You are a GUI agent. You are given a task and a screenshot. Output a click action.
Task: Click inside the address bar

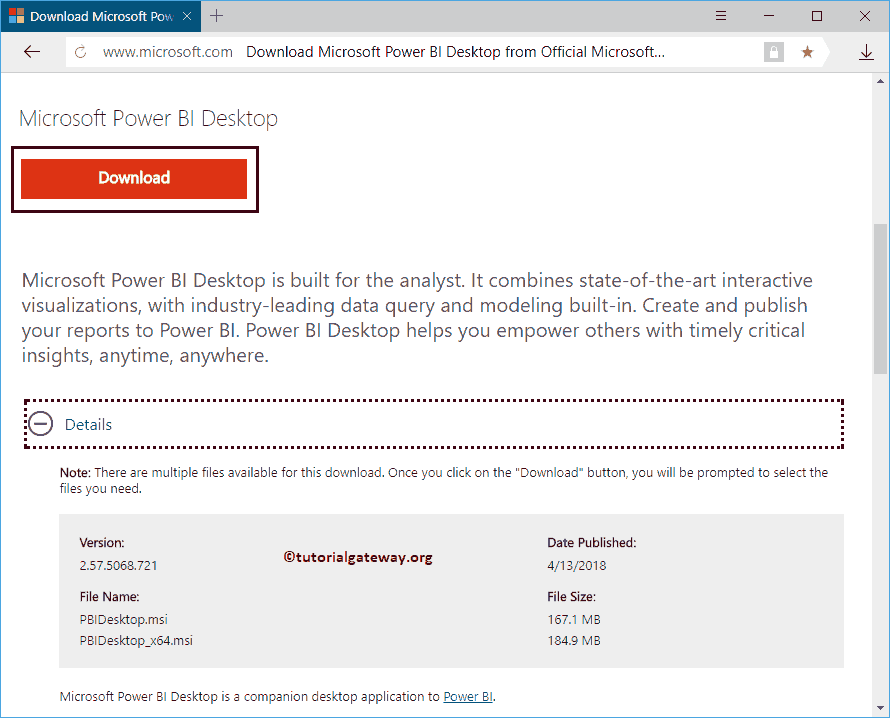click(x=450, y=51)
